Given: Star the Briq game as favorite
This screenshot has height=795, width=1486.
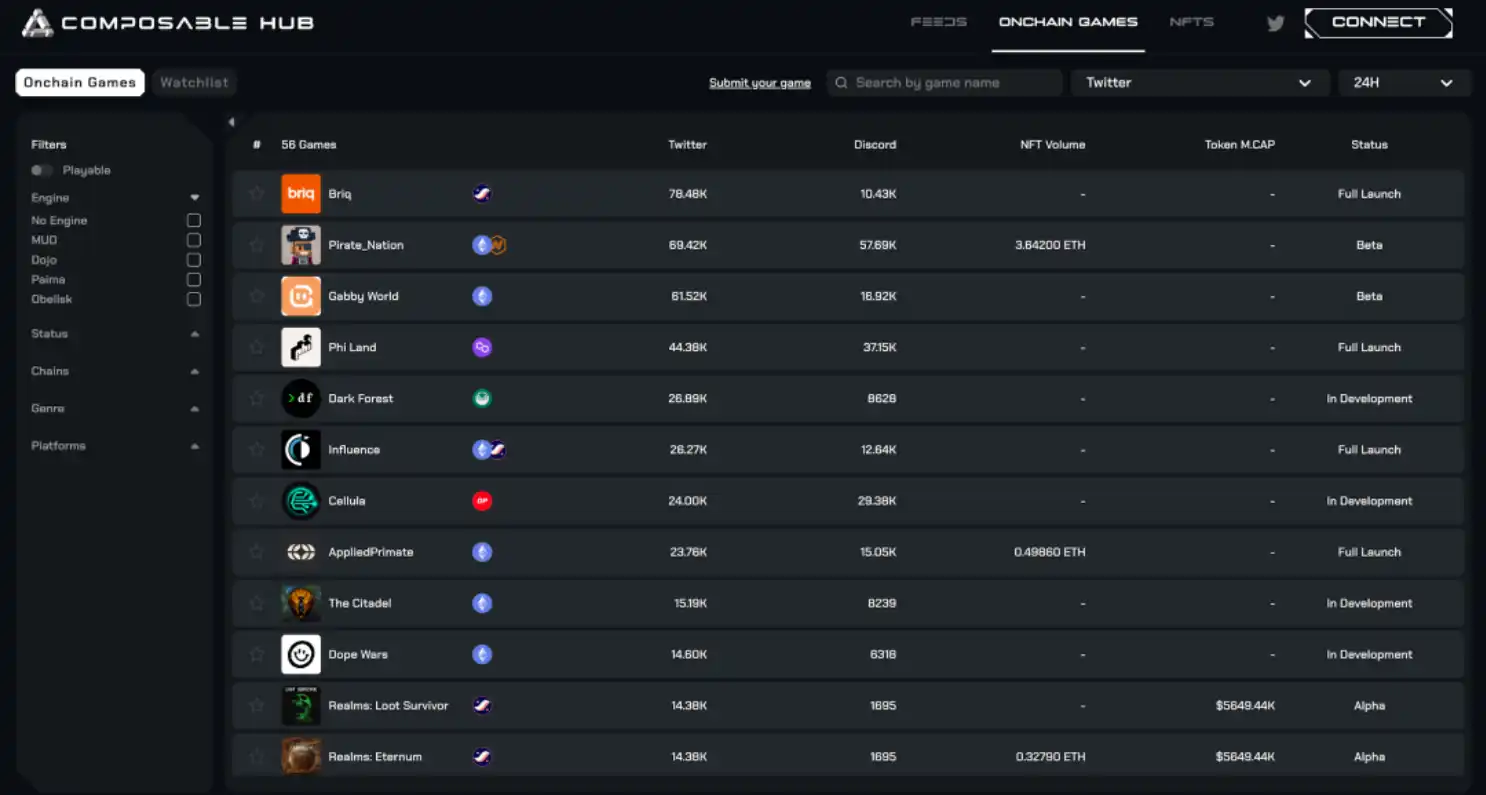Looking at the screenshot, I should point(257,193).
